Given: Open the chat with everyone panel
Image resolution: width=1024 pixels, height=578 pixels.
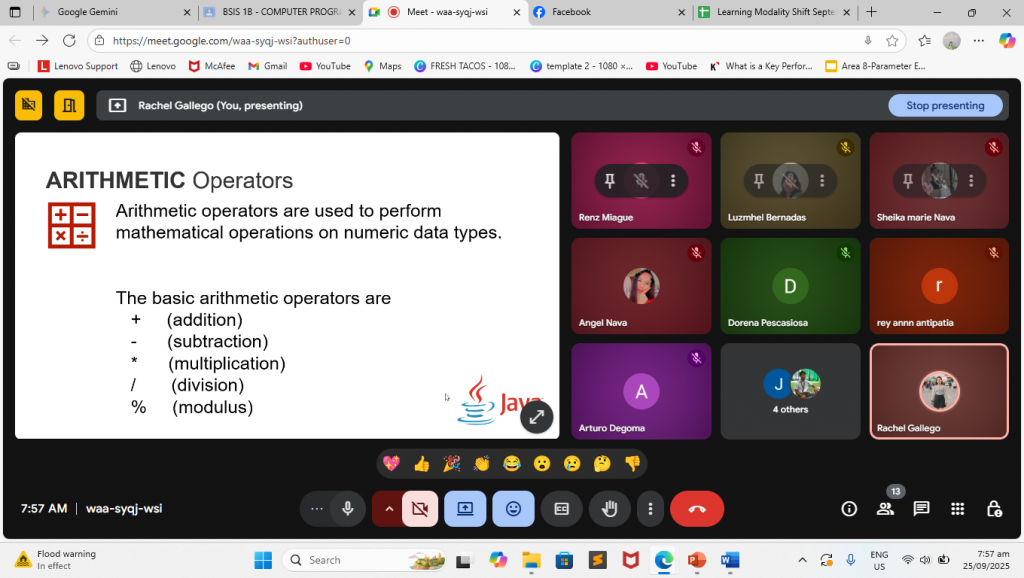Looking at the screenshot, I should point(921,508).
